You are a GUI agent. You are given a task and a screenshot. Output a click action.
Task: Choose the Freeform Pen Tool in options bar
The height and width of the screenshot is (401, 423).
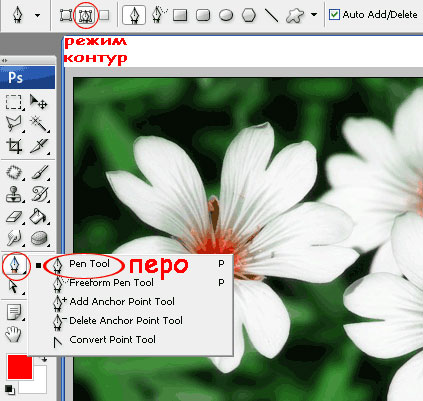(159, 15)
